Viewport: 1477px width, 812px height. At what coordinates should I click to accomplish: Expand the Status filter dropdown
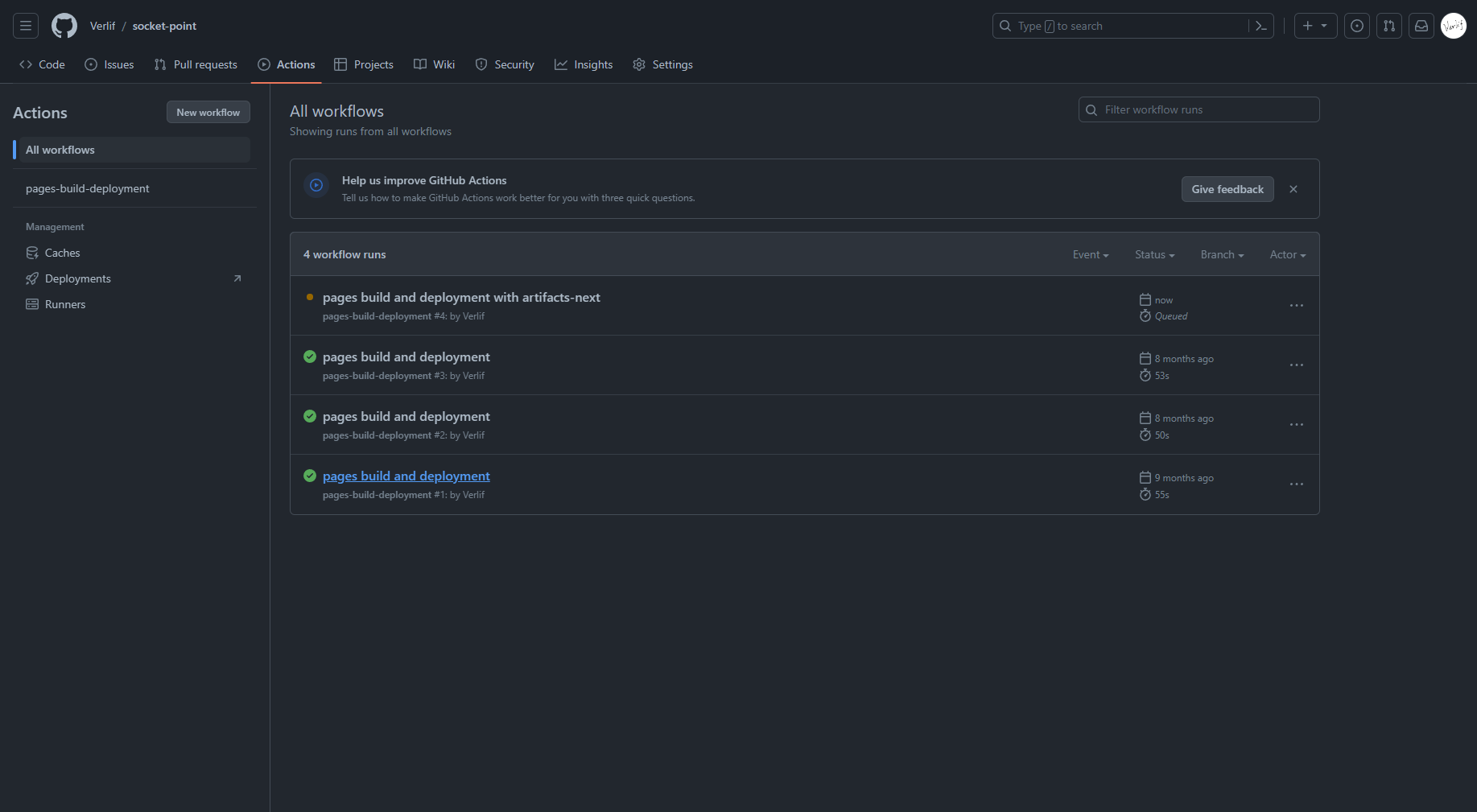tap(1154, 254)
